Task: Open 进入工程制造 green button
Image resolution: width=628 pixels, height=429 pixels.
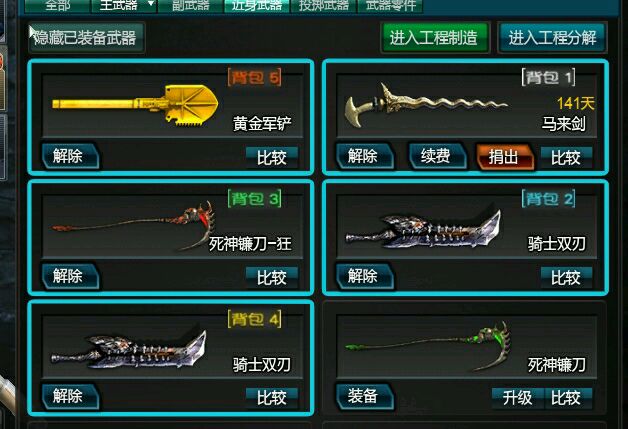Action: 434,38
